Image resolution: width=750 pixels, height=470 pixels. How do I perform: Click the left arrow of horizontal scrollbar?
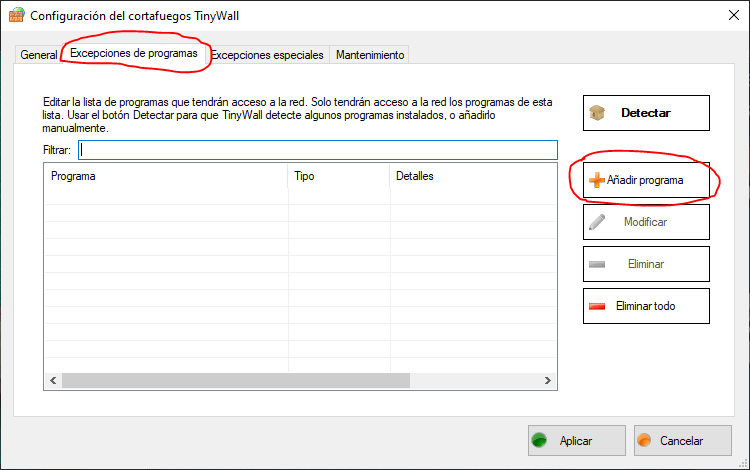coord(53,381)
